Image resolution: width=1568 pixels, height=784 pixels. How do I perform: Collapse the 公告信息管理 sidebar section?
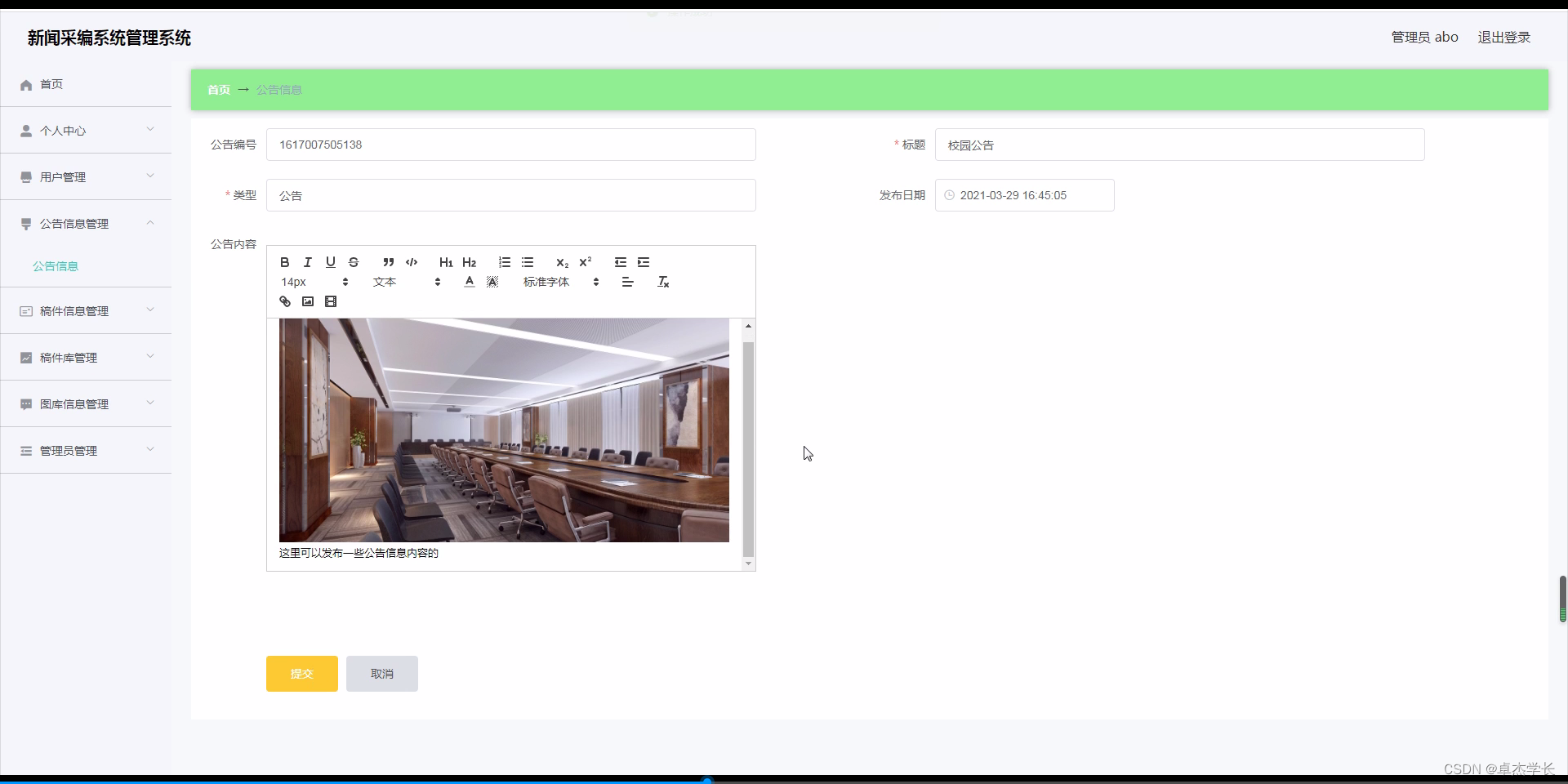86,223
